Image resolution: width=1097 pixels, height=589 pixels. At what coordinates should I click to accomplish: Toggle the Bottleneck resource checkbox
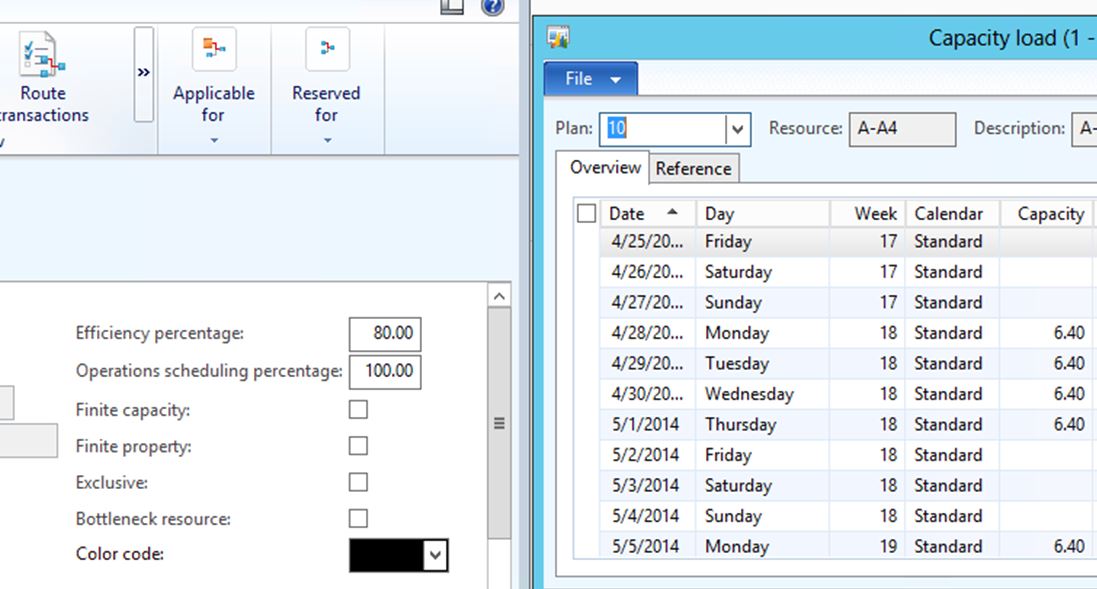pyautogui.click(x=358, y=518)
